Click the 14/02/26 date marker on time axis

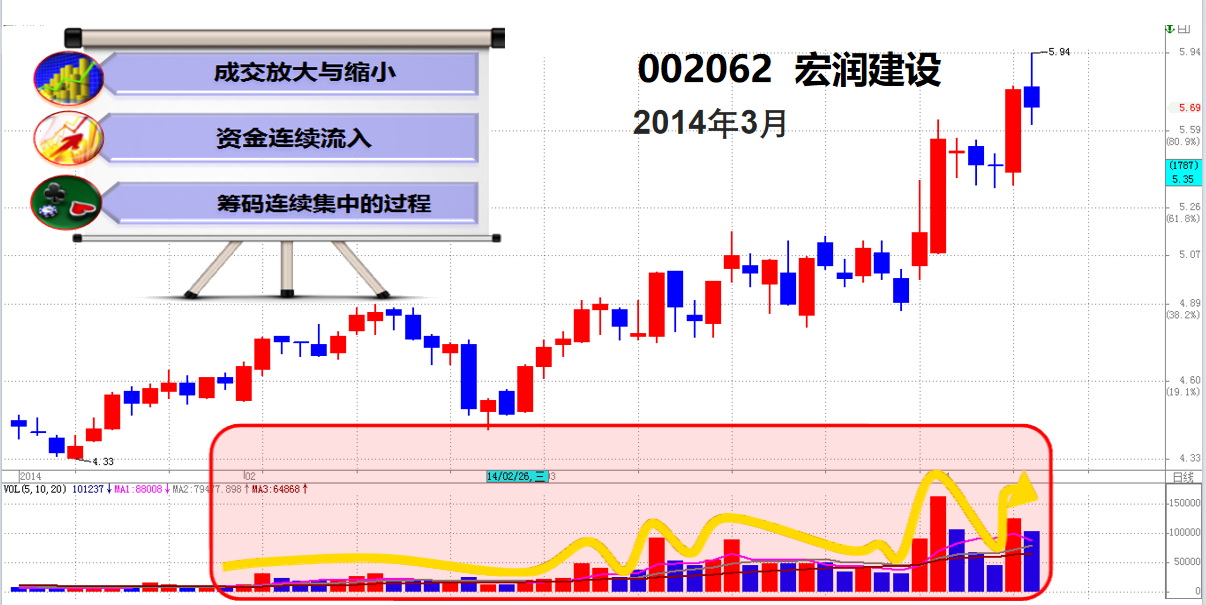[x=515, y=476]
